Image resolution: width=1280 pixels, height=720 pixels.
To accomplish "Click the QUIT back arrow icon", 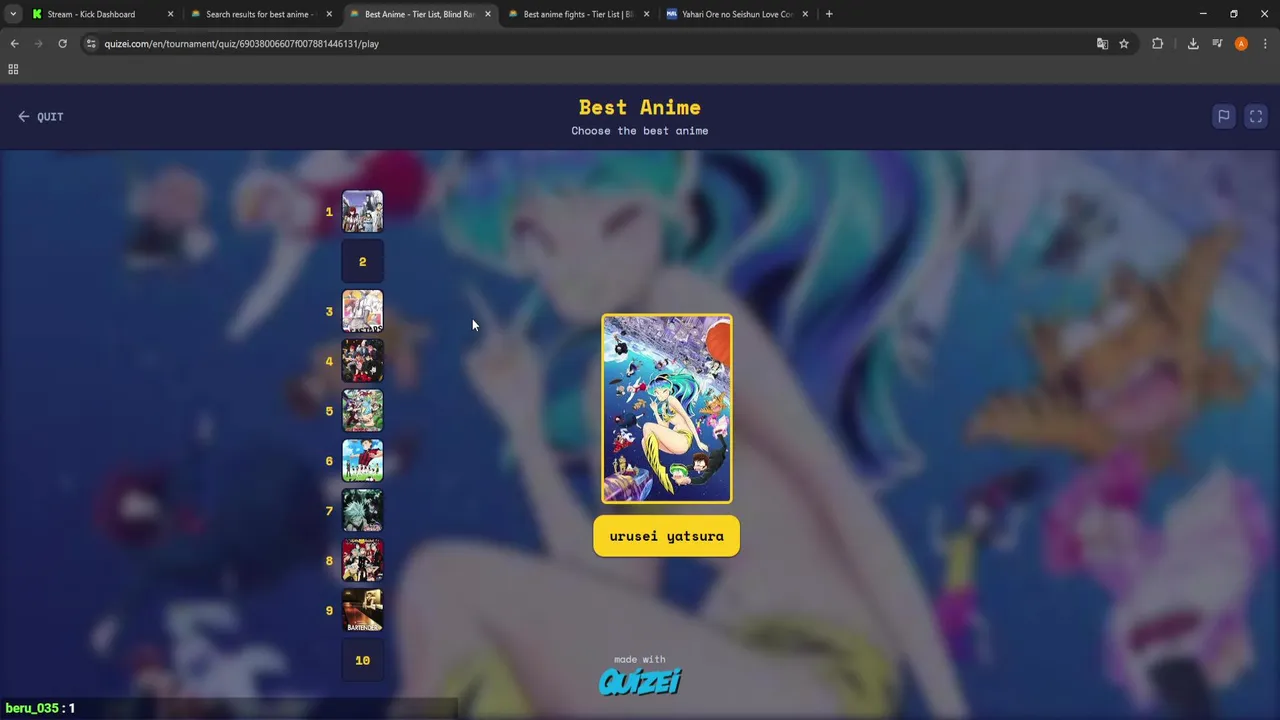I will (24, 116).
